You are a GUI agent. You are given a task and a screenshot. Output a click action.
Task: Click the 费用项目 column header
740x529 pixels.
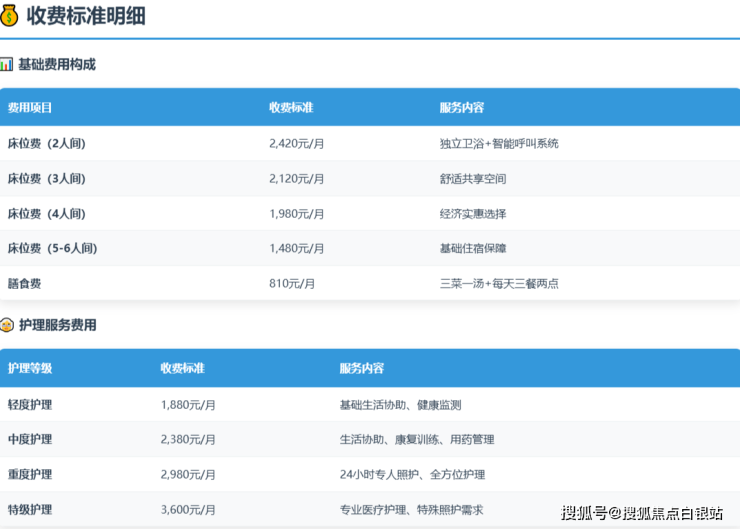pyautogui.click(x=30, y=107)
